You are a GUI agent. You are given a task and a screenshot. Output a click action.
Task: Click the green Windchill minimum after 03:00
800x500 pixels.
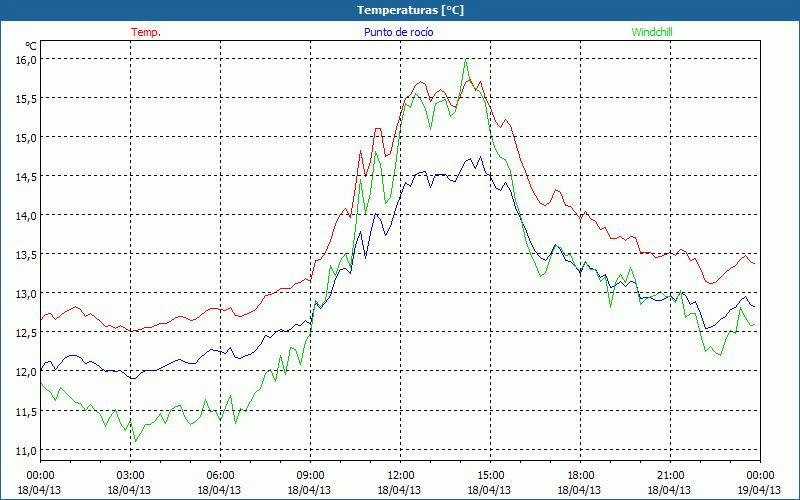click(x=135, y=441)
